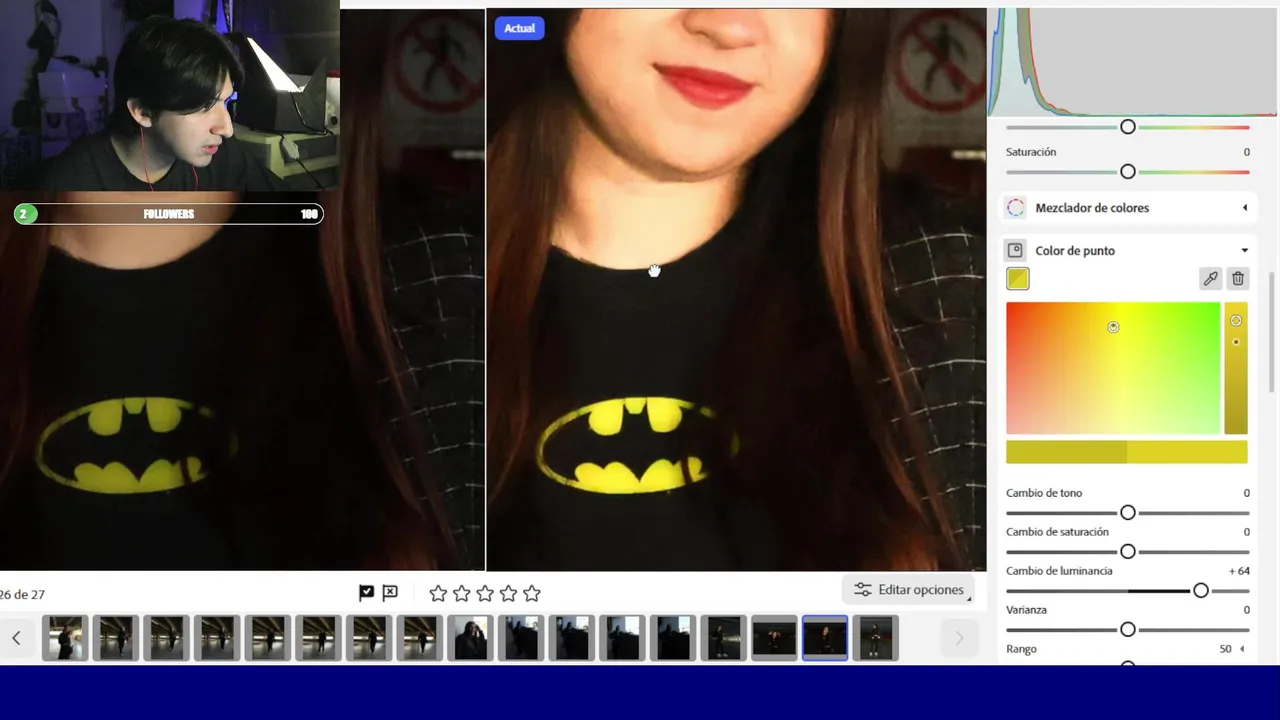Click the 'Saturación' label

point(1031,152)
